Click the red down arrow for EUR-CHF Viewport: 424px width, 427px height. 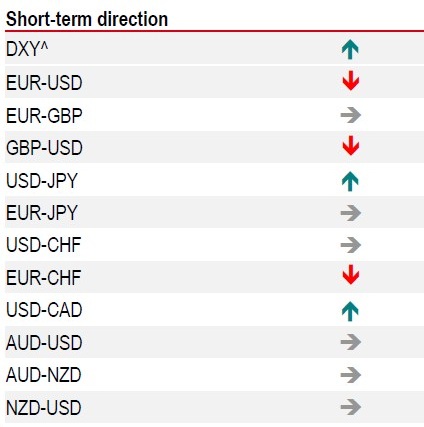(351, 275)
